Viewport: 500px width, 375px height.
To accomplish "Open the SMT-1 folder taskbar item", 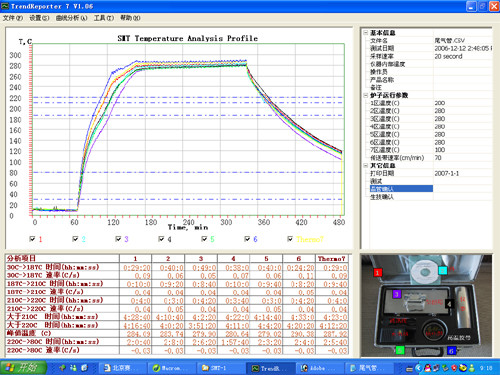I will (215, 368).
